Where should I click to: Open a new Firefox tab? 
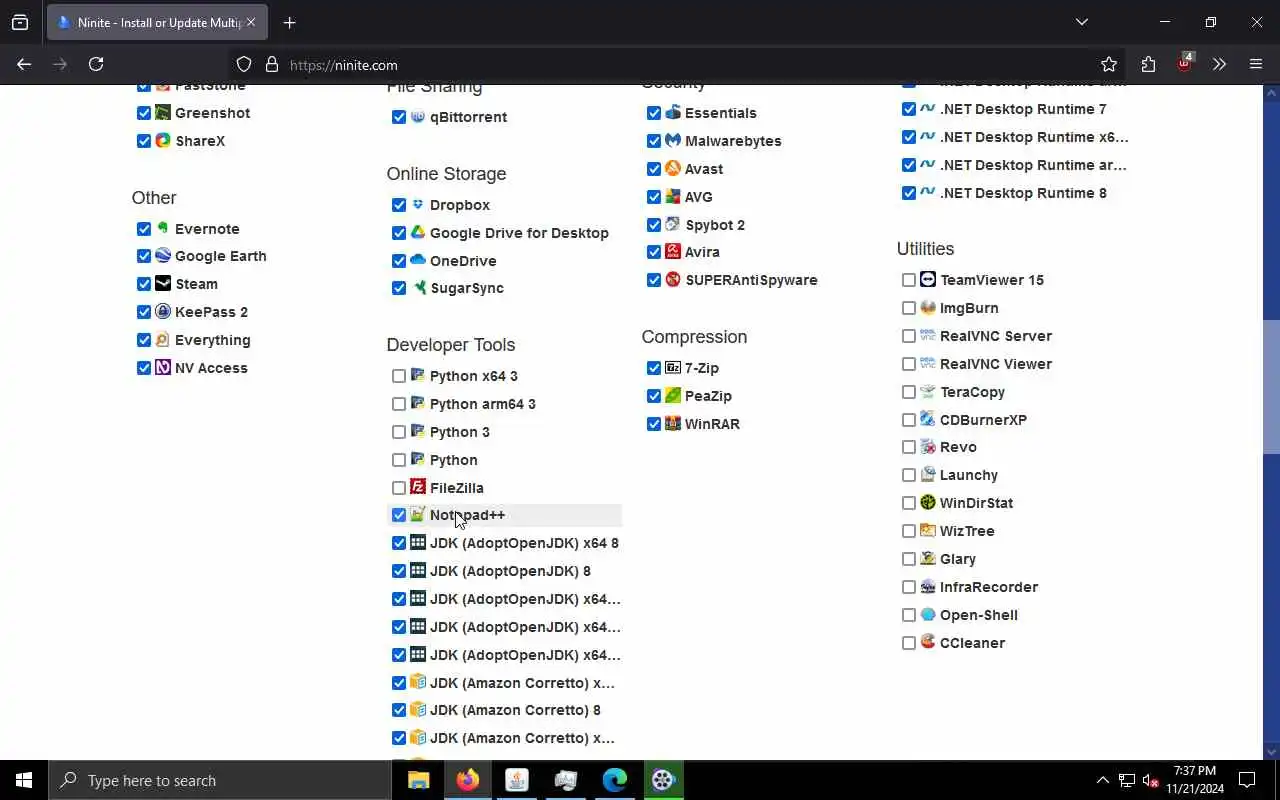(289, 22)
